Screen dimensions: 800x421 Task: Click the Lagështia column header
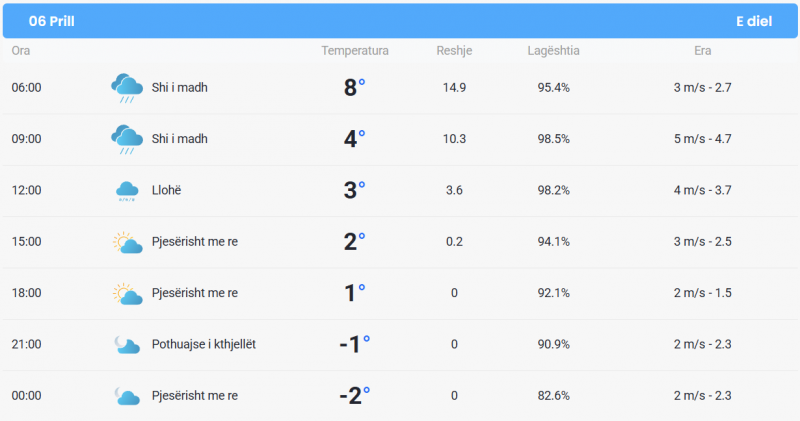(553, 51)
